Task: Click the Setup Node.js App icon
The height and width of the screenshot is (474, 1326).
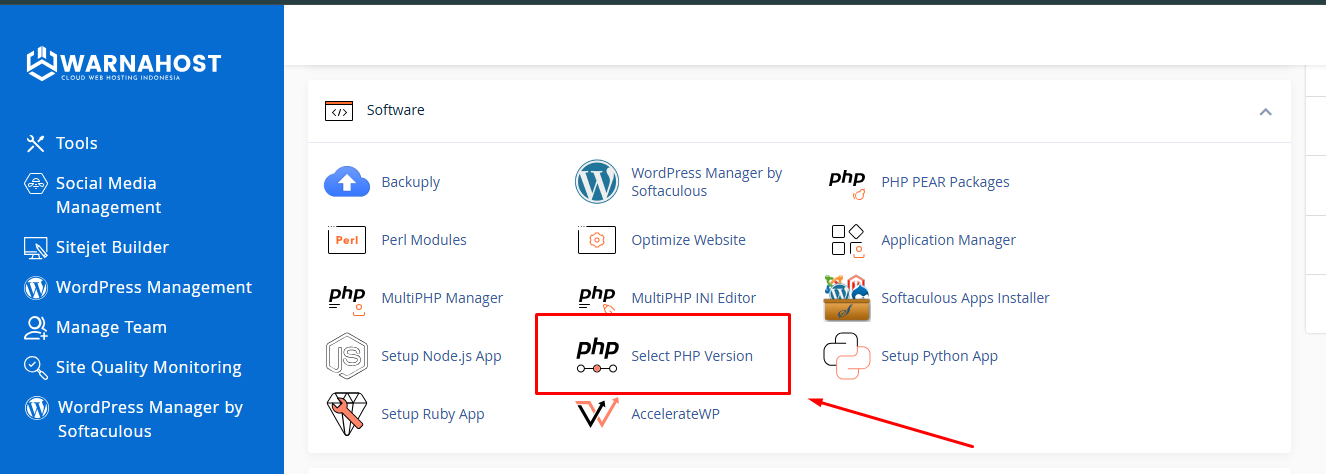Action: tap(347, 356)
